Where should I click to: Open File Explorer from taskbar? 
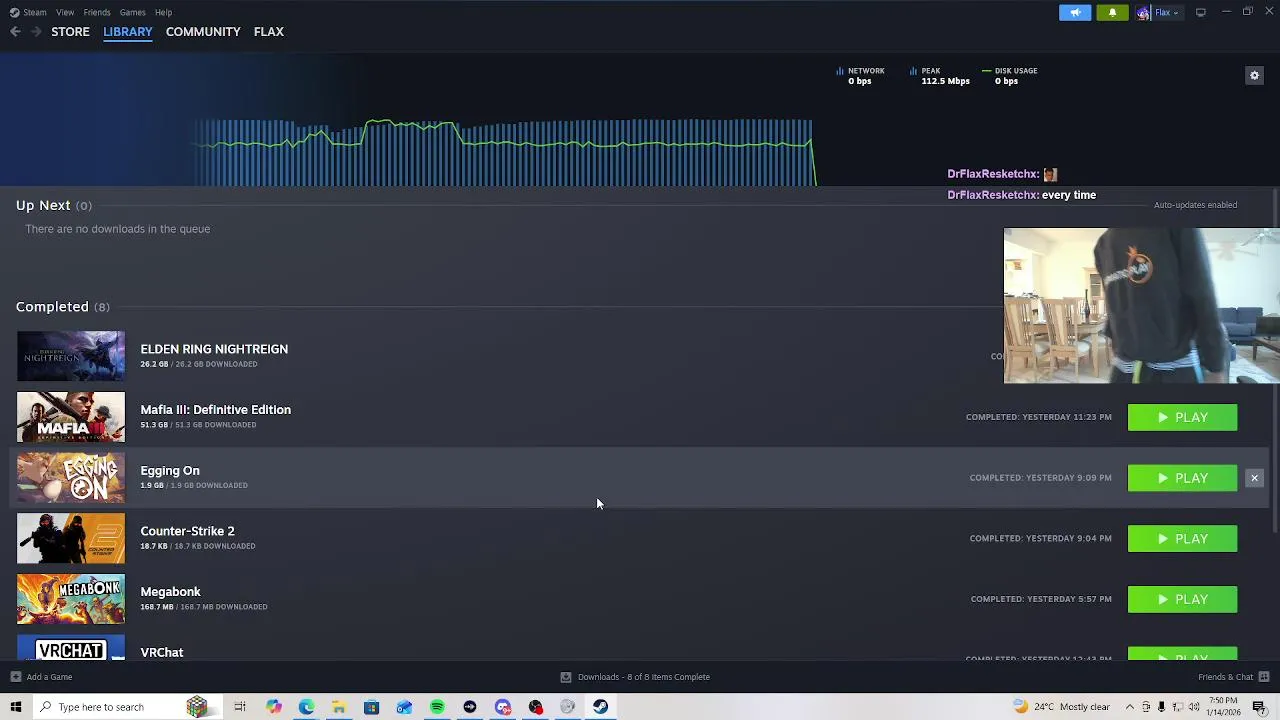339,707
